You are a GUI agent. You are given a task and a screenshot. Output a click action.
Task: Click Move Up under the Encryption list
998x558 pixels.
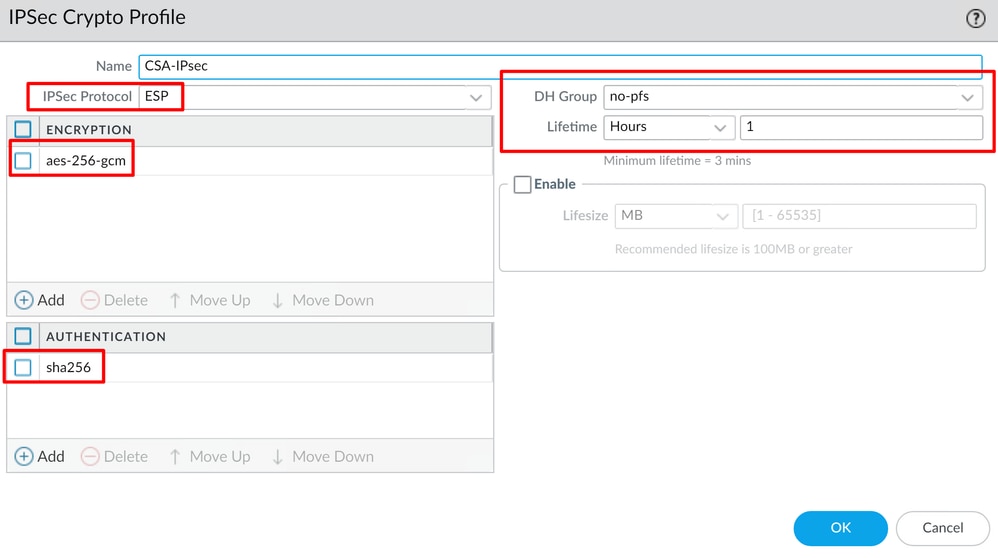point(209,300)
